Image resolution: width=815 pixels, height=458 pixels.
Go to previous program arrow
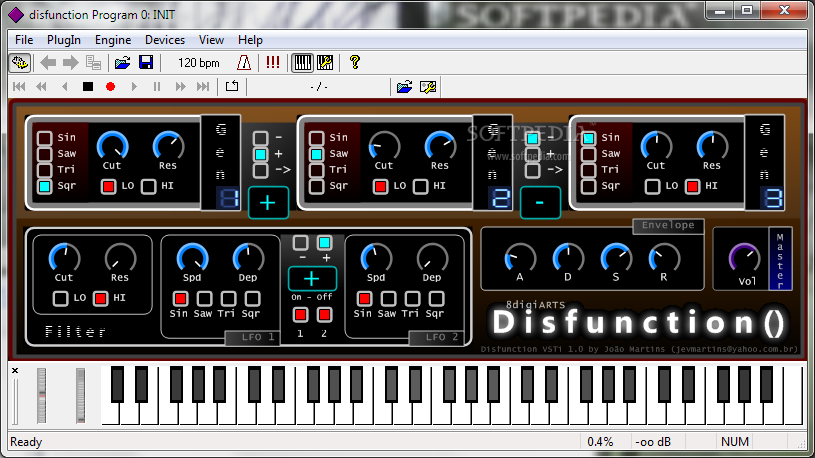48,63
